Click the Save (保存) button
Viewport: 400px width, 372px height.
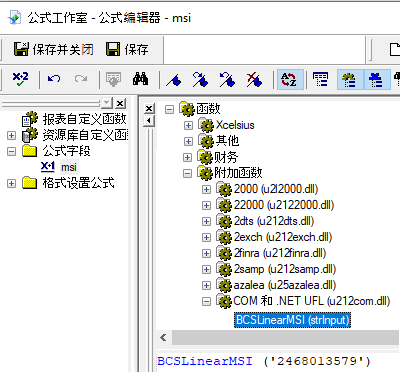click(127, 49)
